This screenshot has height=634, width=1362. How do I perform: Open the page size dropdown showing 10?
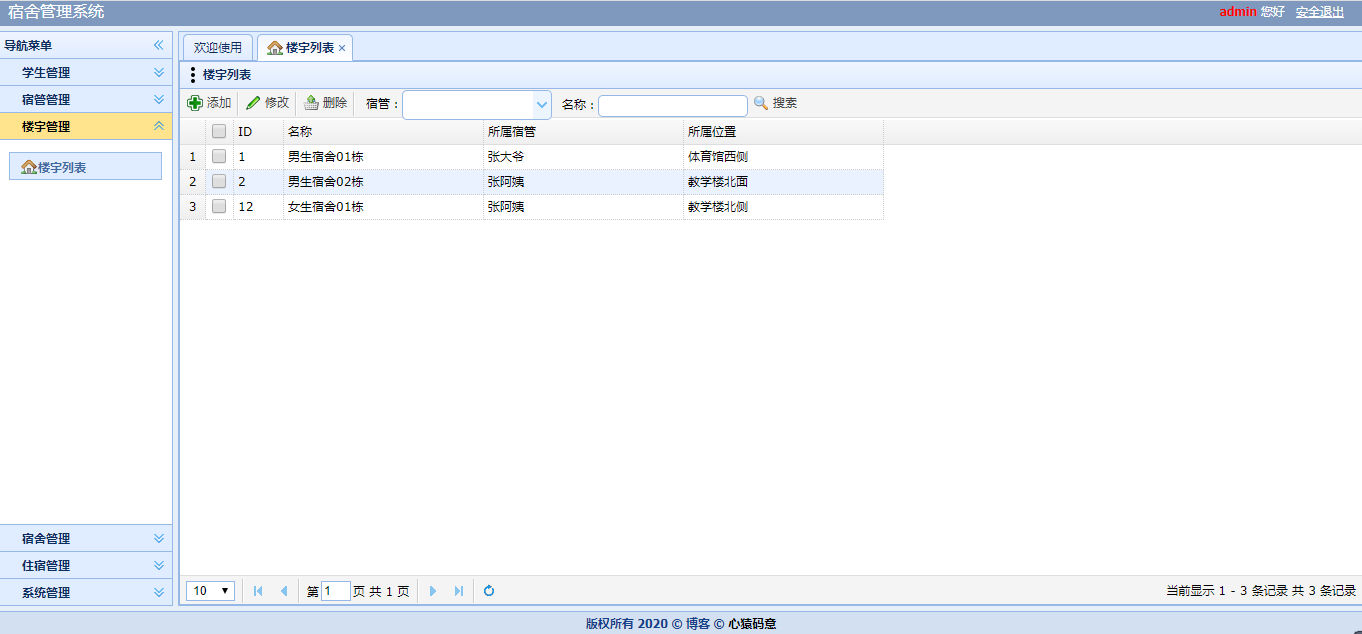coord(209,590)
